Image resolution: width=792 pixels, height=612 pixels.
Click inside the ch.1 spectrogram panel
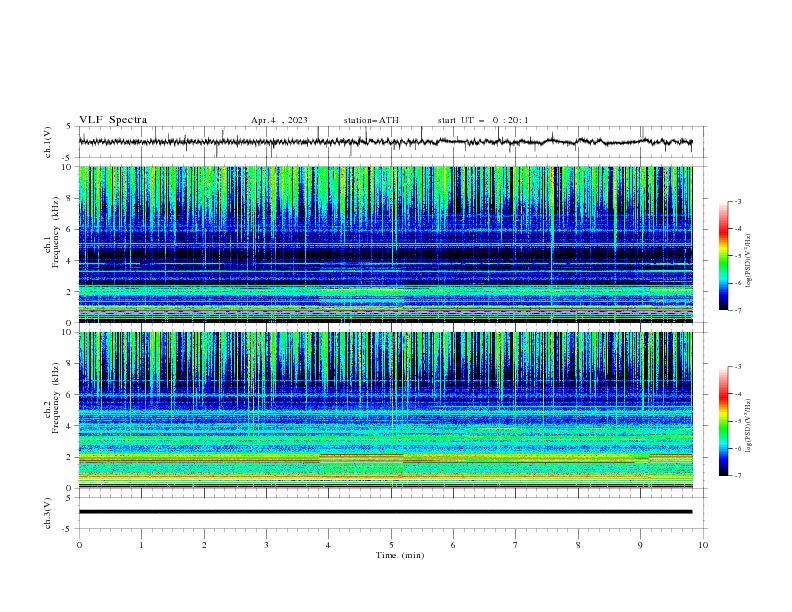(x=385, y=244)
